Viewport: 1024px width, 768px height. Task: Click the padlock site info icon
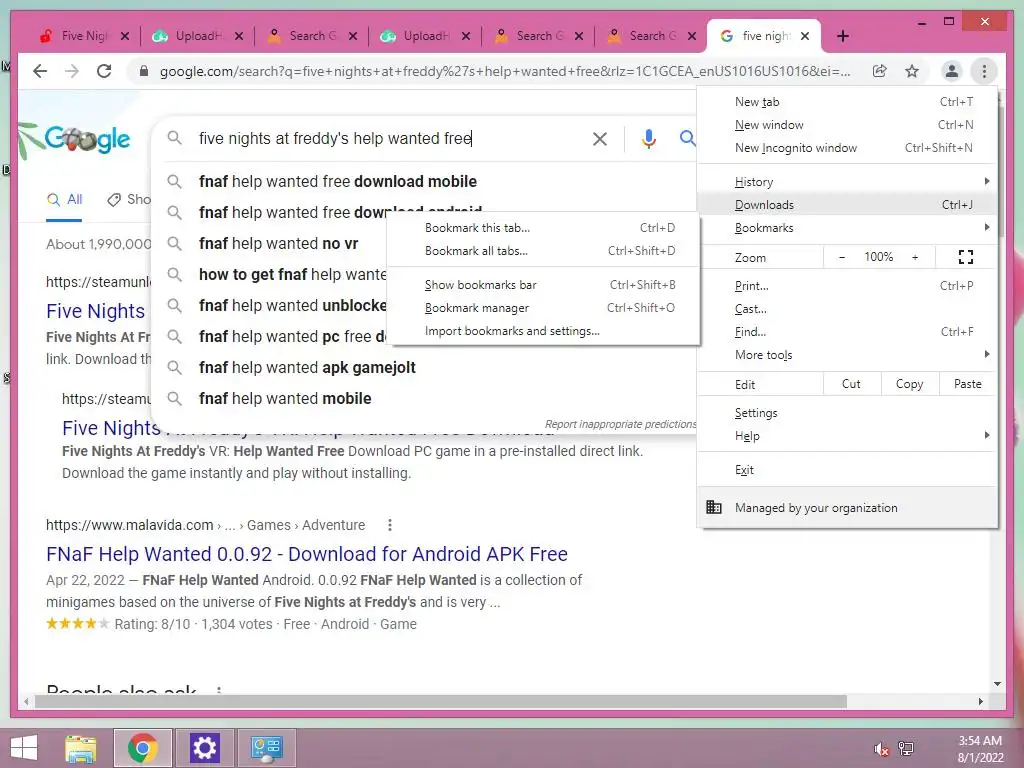point(144,71)
